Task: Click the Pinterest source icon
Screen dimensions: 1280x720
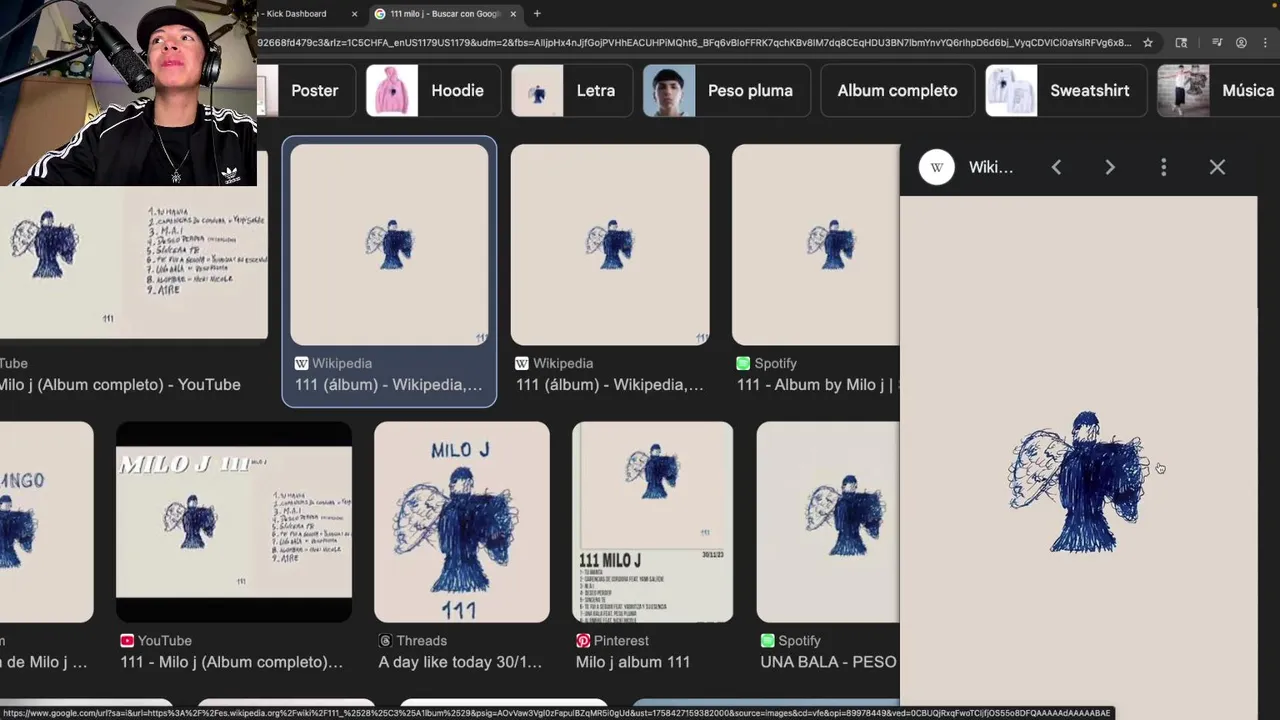Action: pyautogui.click(x=583, y=641)
